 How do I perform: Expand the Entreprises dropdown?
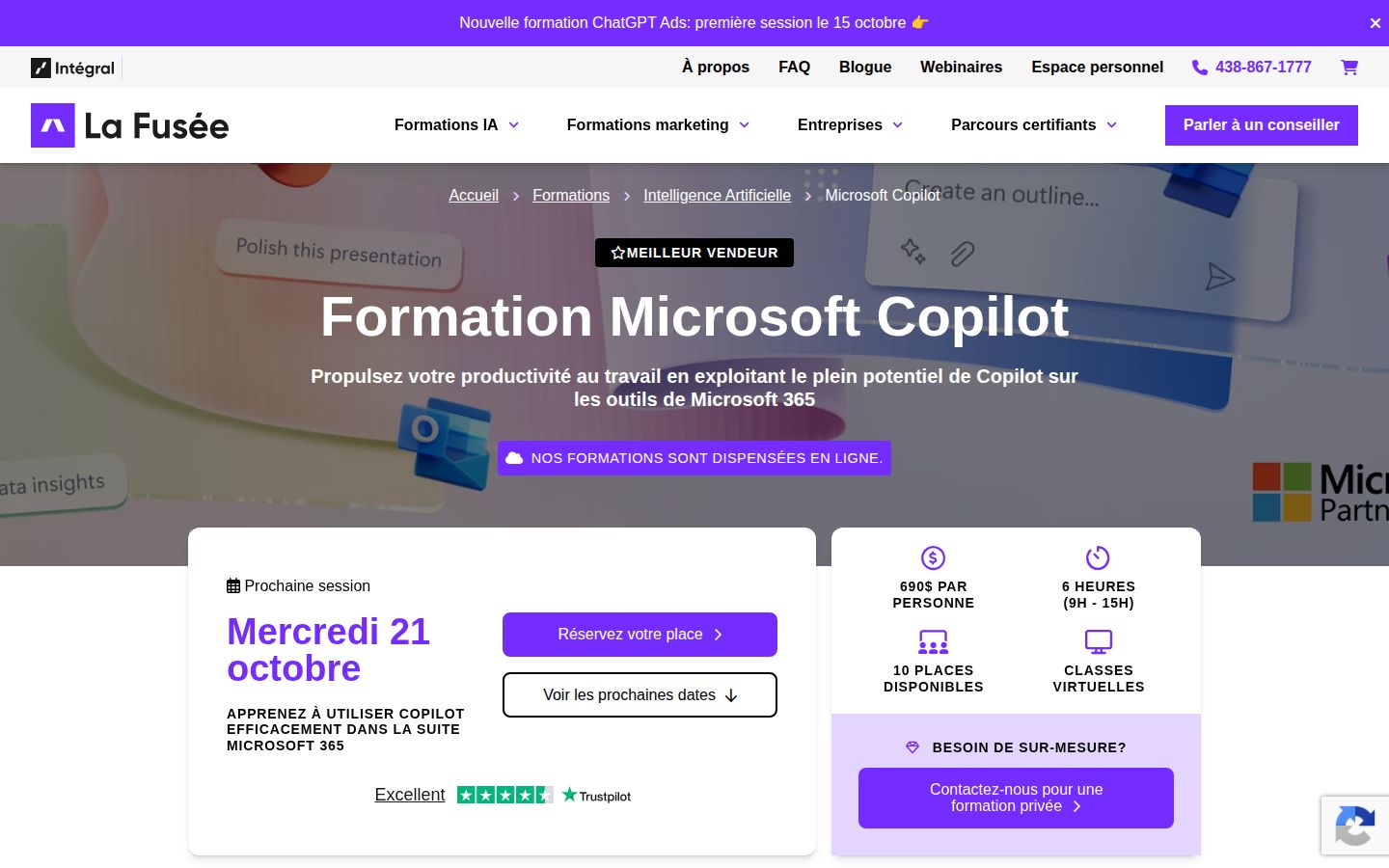click(x=850, y=125)
